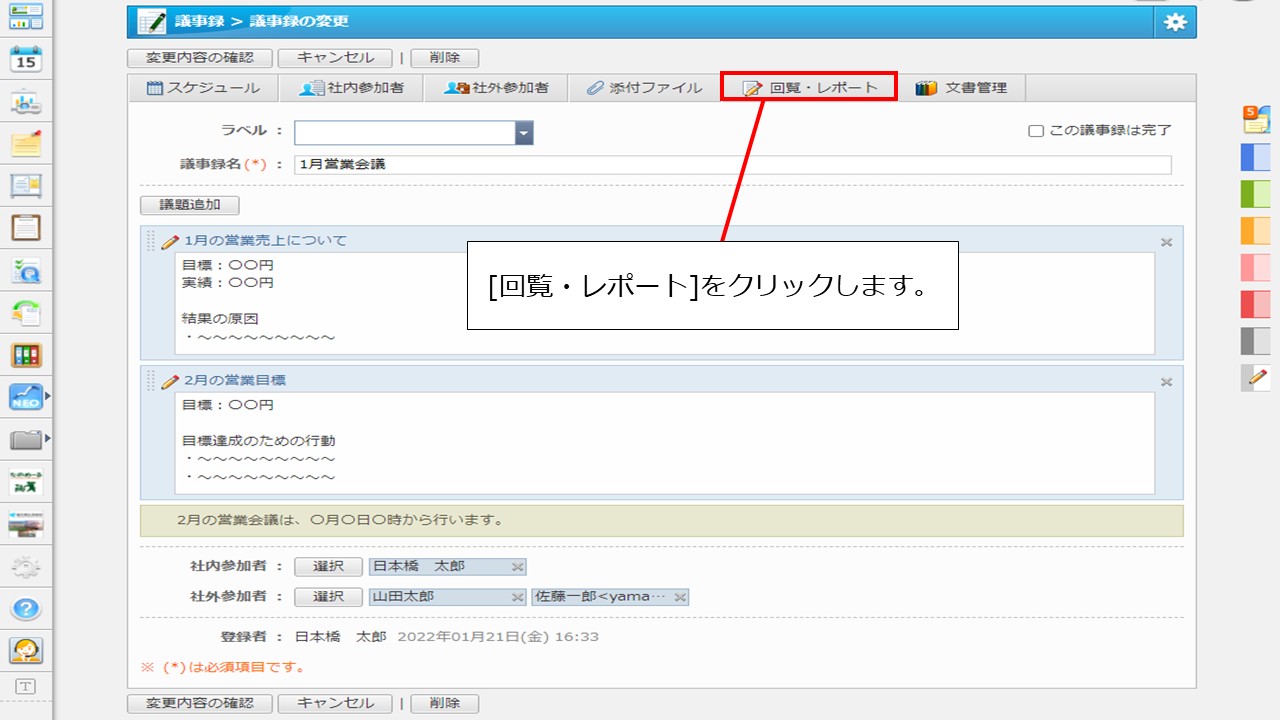Click the sticky notes icon with badge
The image size is (1280, 720).
[1256, 119]
